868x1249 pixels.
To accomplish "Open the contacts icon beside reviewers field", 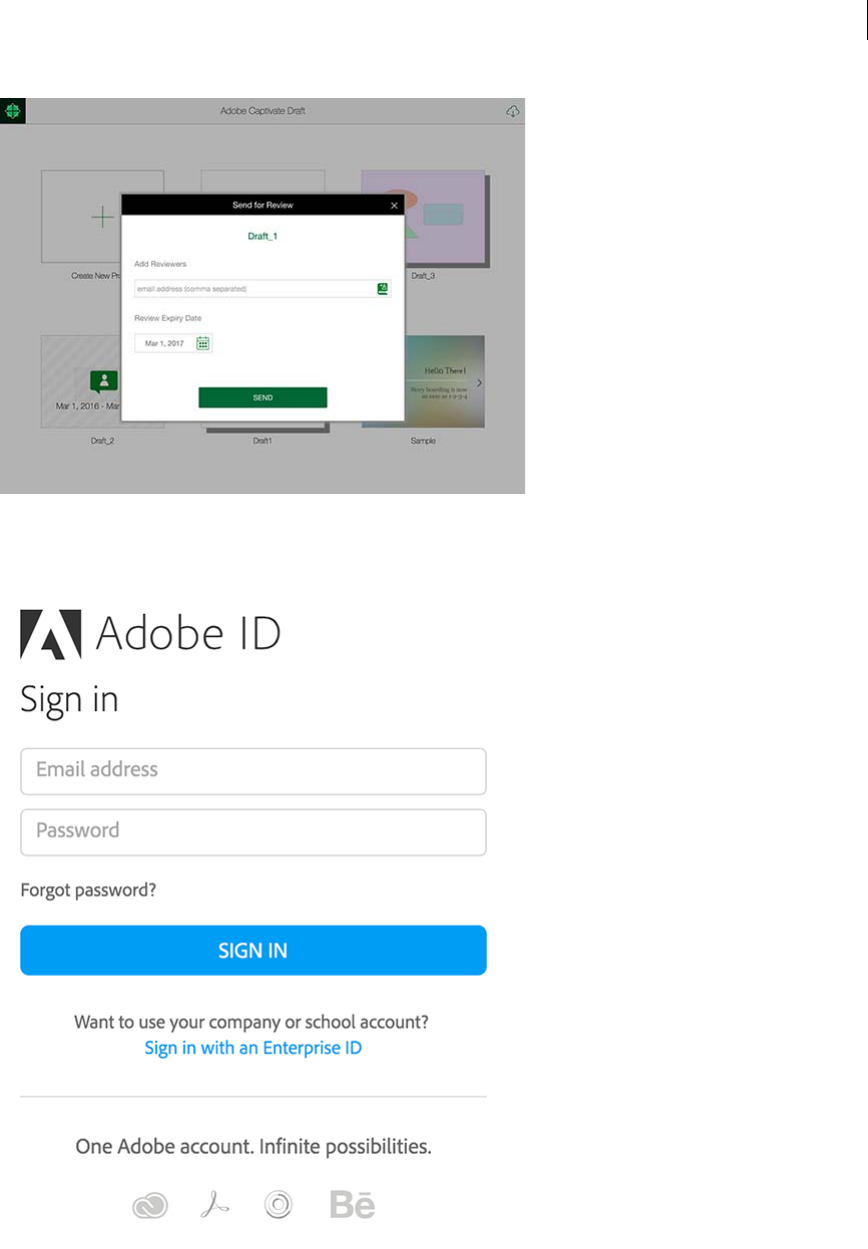I will [x=382, y=288].
